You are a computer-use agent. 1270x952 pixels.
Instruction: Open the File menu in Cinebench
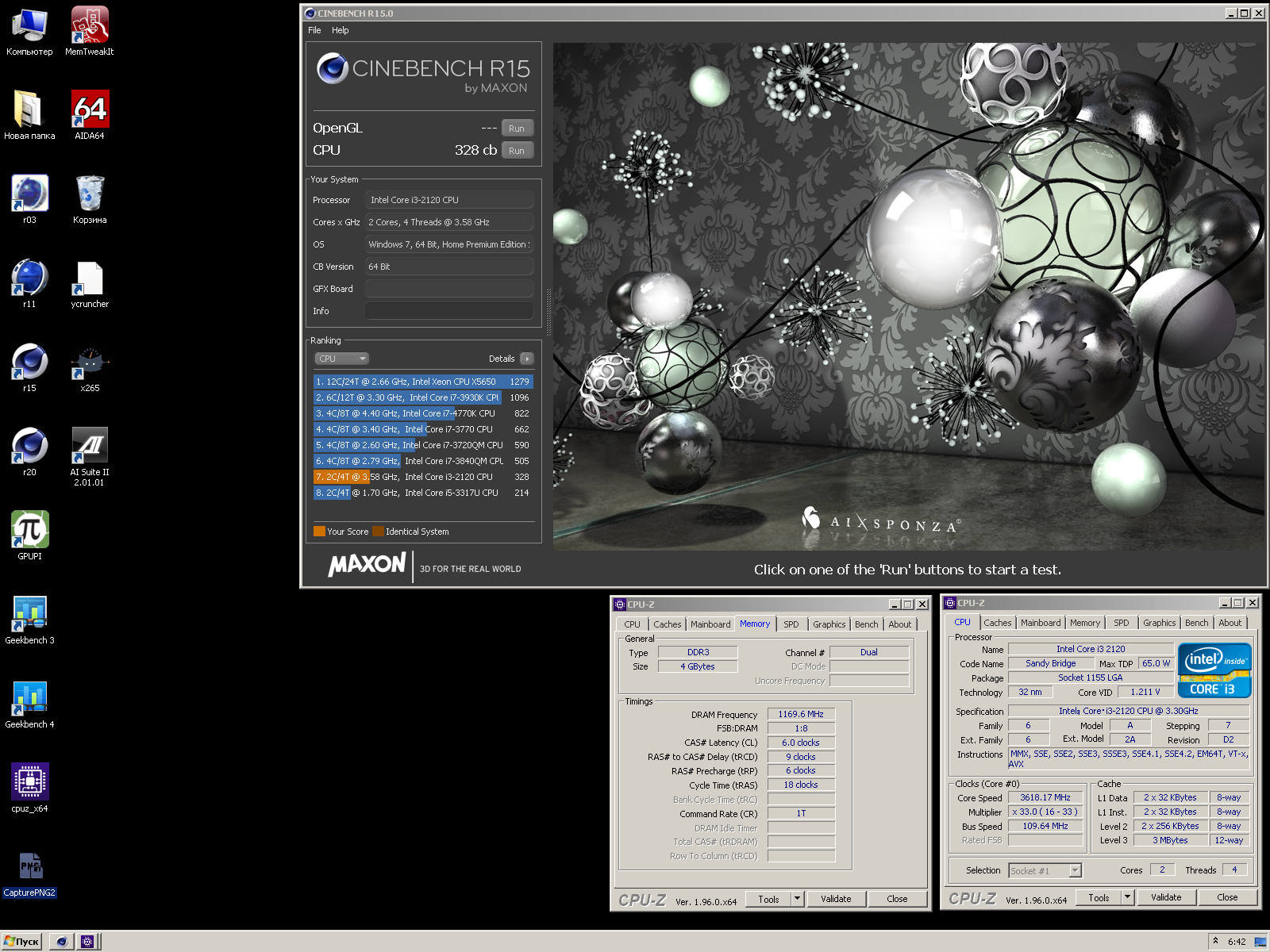314,30
